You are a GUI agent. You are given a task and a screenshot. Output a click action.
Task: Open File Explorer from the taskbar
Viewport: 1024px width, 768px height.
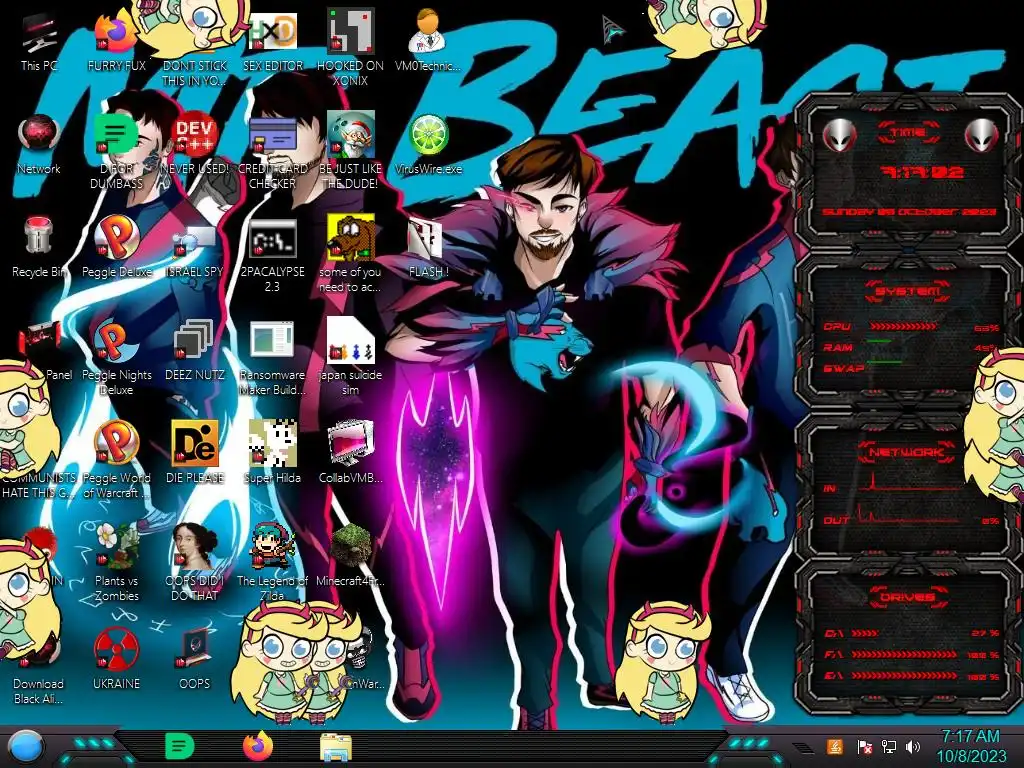coord(336,747)
